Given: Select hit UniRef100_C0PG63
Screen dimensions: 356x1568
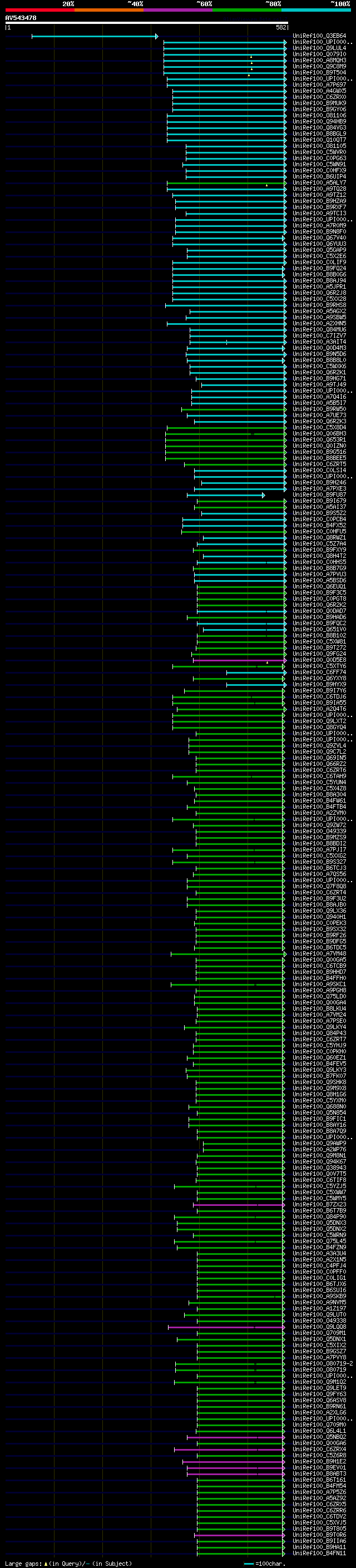Looking at the screenshot, I should [x=319, y=159].
